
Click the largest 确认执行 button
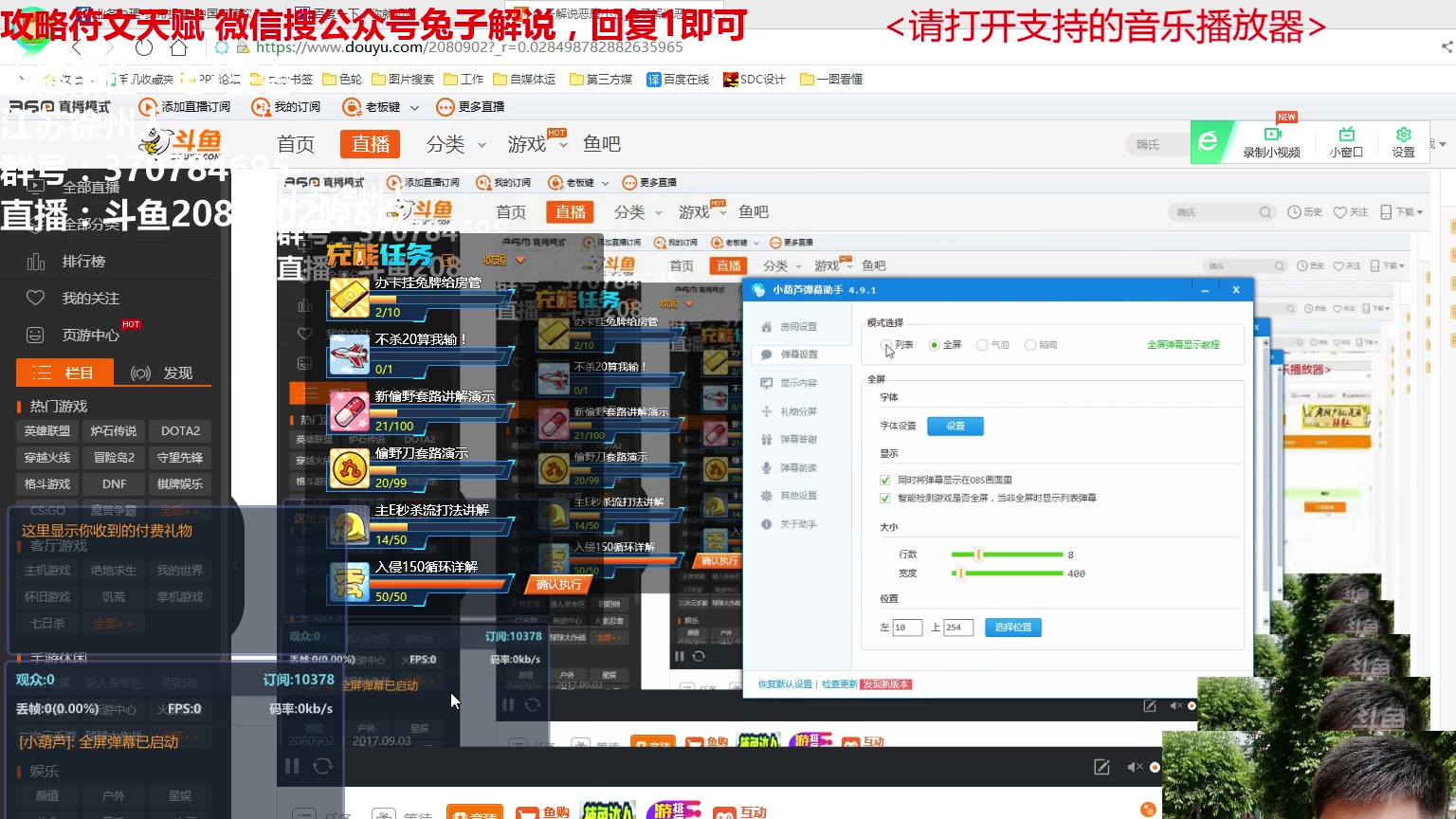tap(559, 585)
